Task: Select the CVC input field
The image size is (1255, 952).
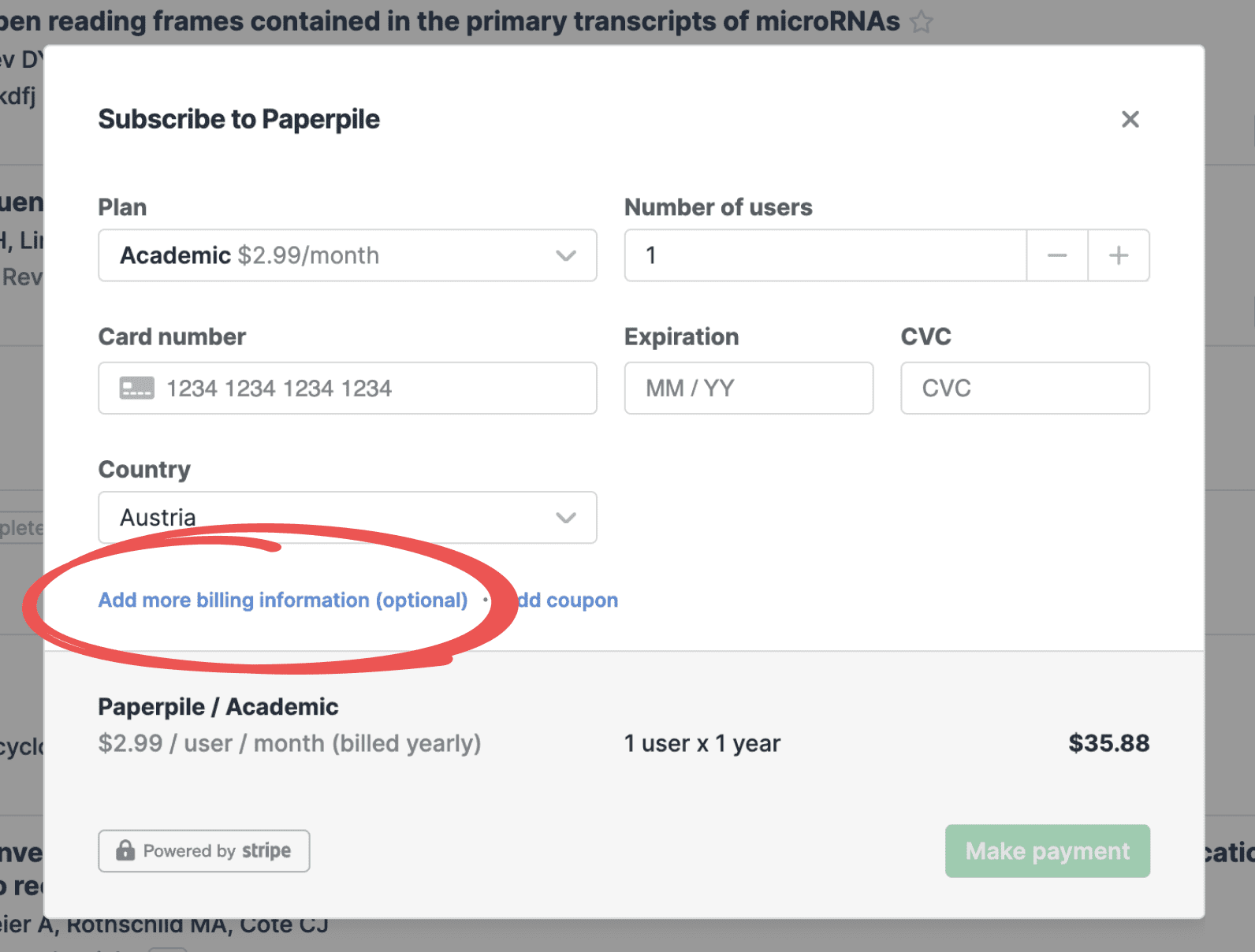Action: (1025, 388)
